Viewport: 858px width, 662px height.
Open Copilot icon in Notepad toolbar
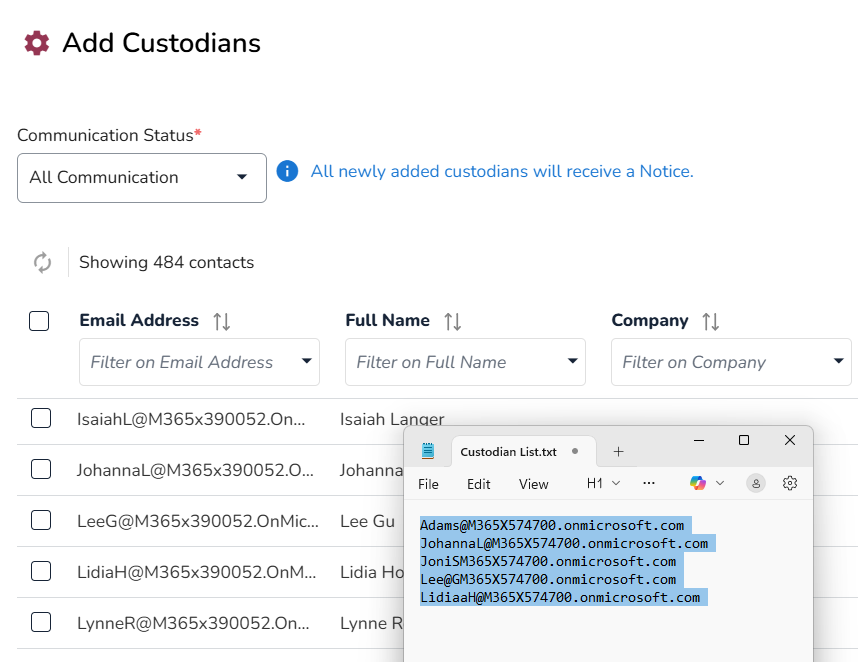coord(698,483)
